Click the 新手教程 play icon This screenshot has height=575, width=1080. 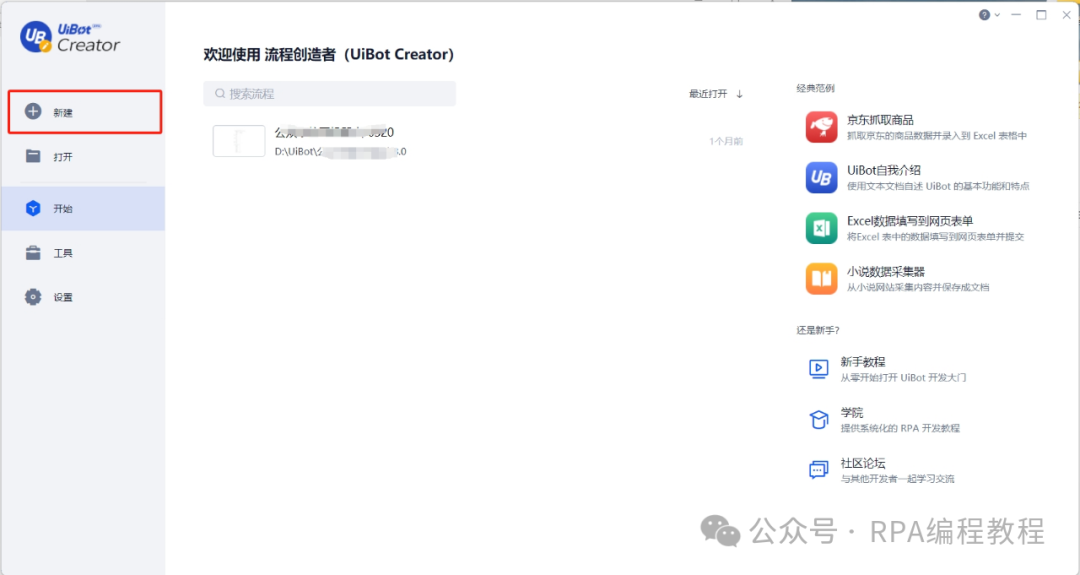tap(818, 369)
